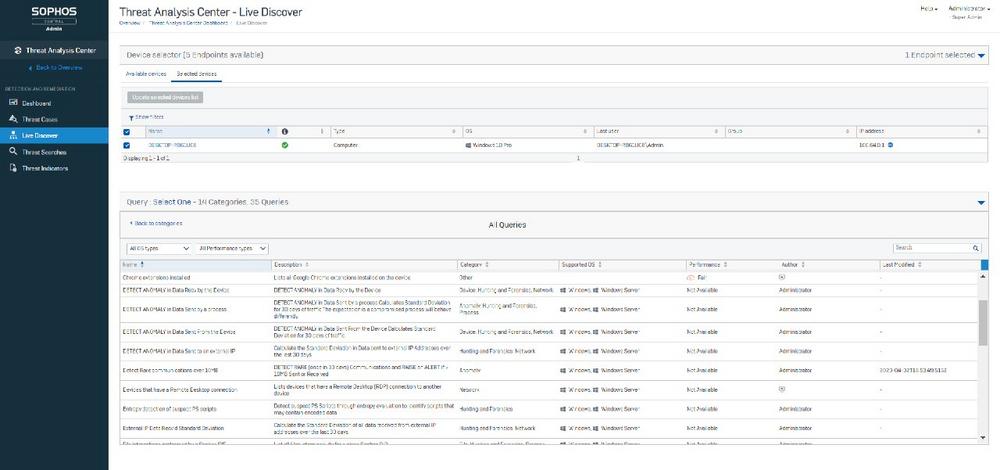Click the Threat Analysis Center shield icon
This screenshot has height=470, width=1000.
click(x=18, y=50)
